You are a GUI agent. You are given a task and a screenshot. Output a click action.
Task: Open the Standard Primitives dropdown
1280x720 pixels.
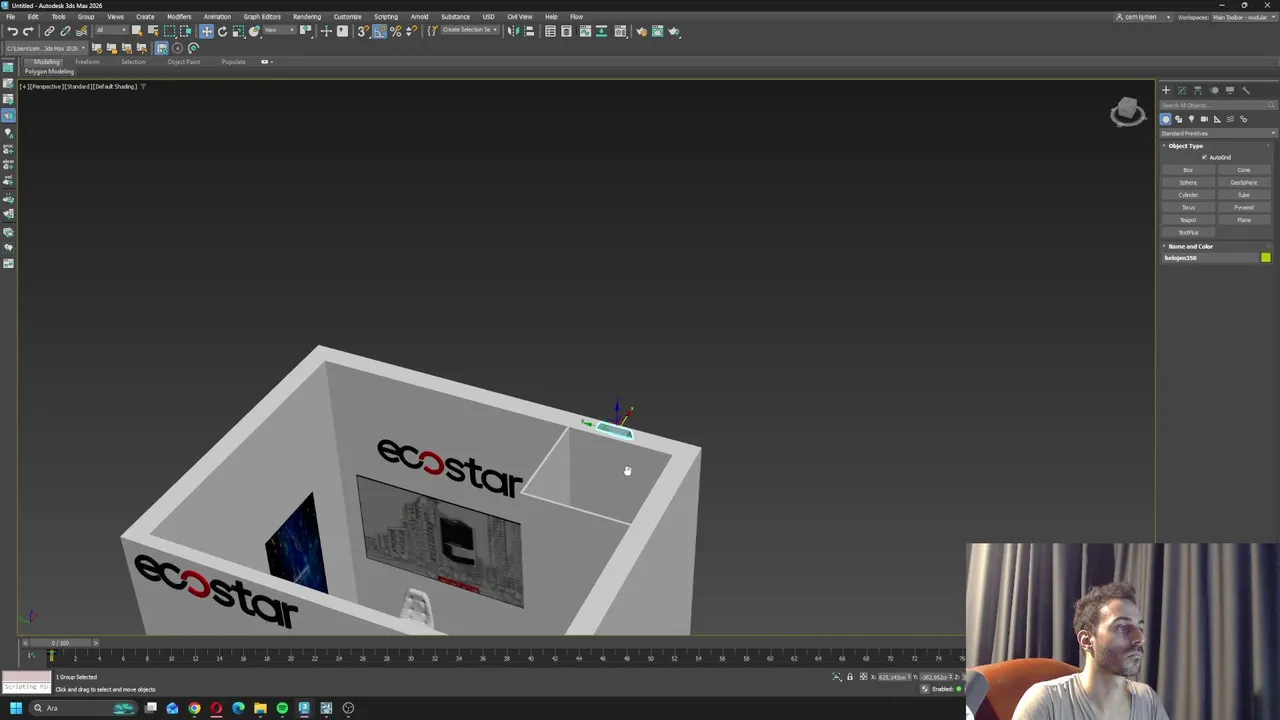click(1218, 133)
